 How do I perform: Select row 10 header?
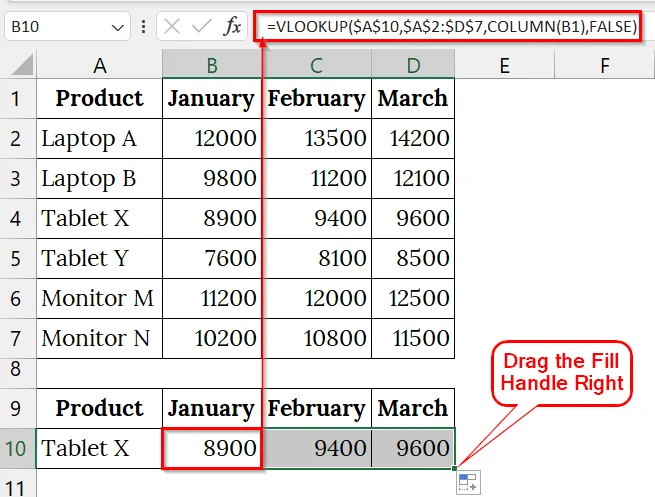(x=17, y=449)
